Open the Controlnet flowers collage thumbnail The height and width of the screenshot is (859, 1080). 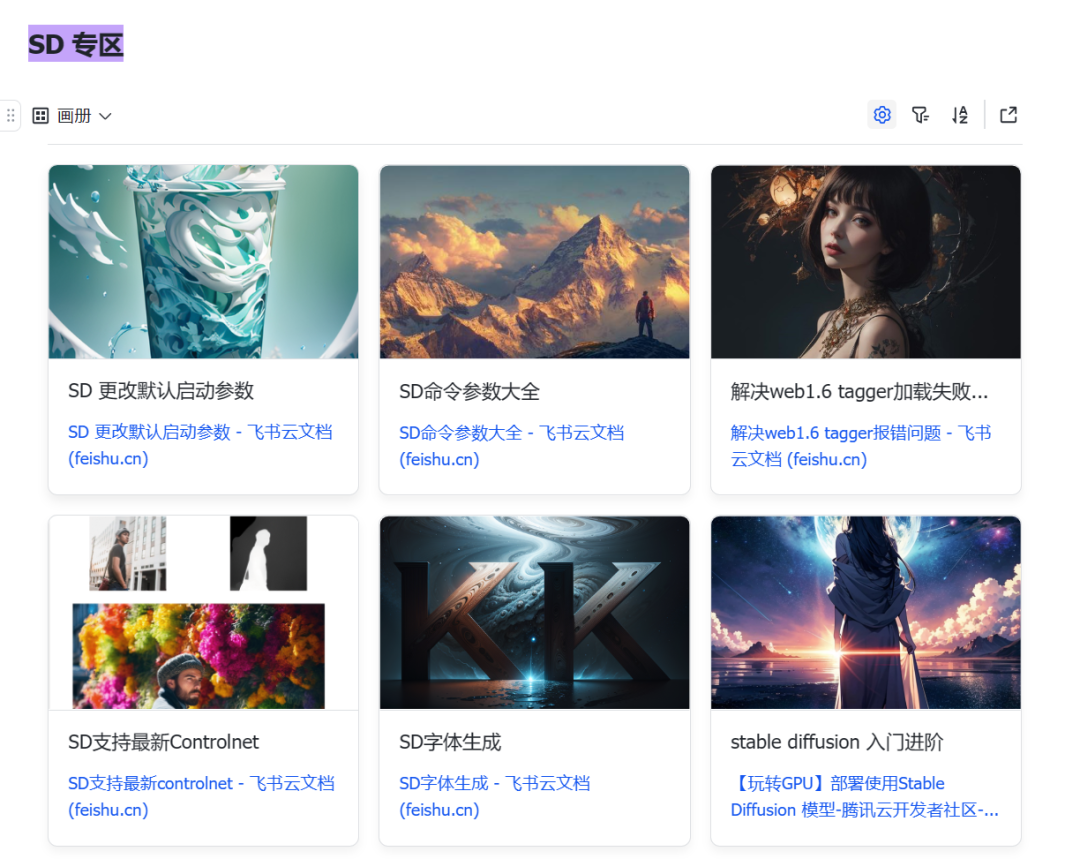coord(203,612)
